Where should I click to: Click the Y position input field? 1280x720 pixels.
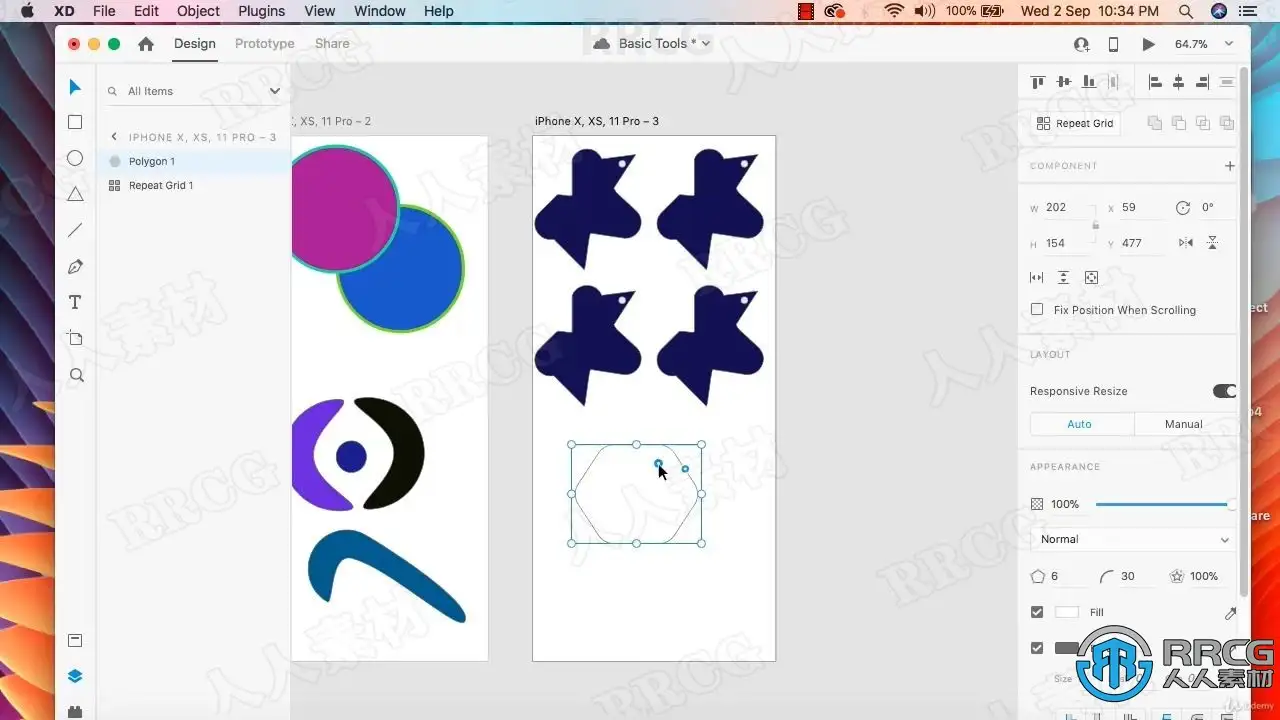[1142, 243]
